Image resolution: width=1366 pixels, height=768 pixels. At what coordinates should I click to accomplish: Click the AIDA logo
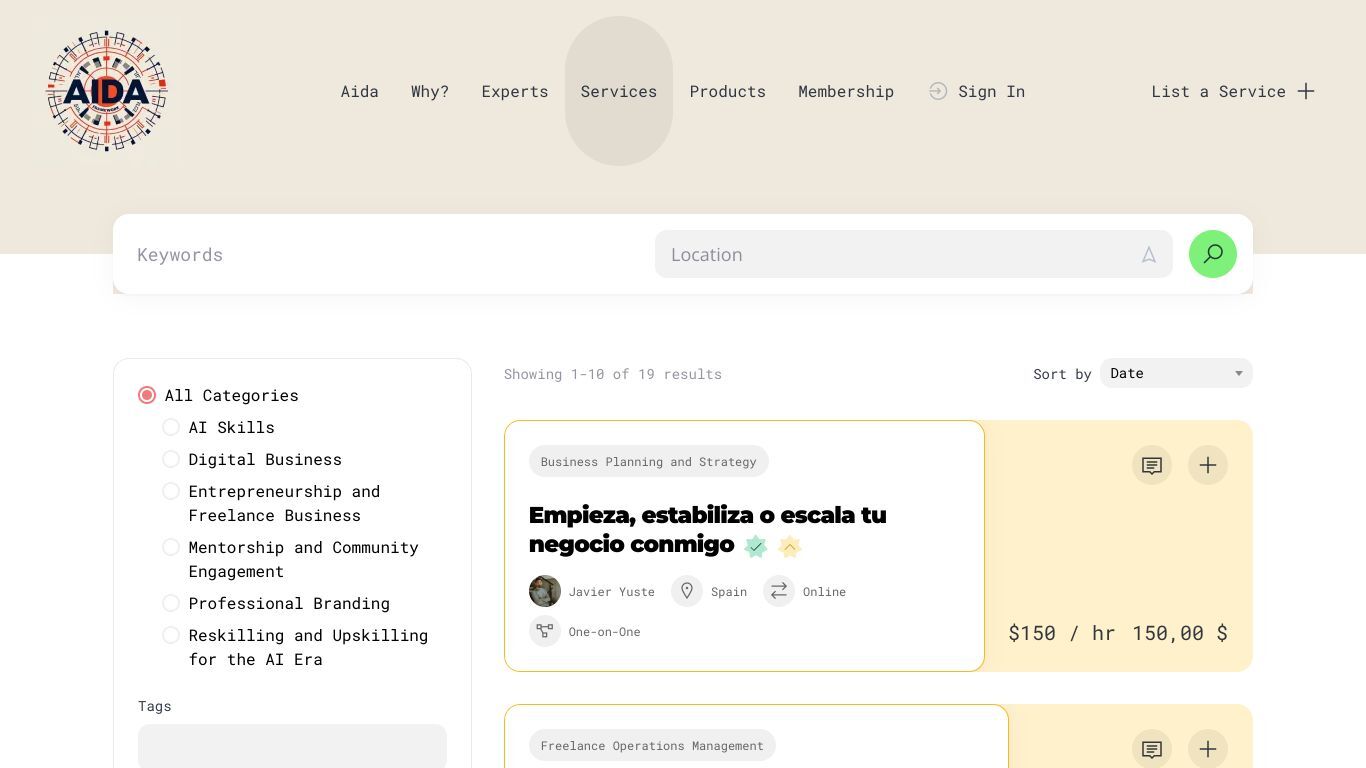(x=106, y=91)
